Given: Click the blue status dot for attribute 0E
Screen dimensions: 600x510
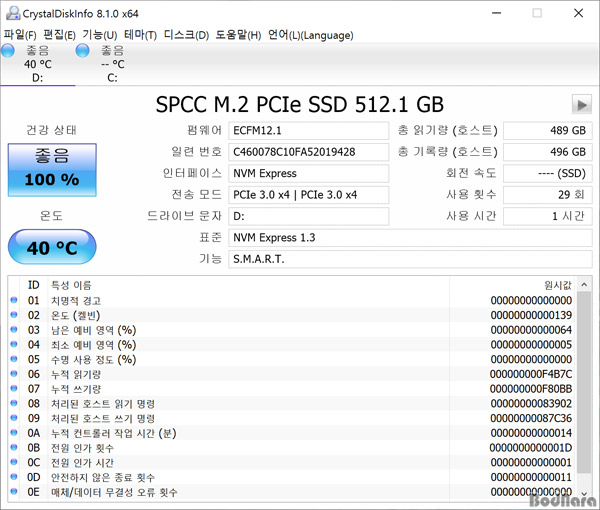Looking at the screenshot, I should pos(14,492).
